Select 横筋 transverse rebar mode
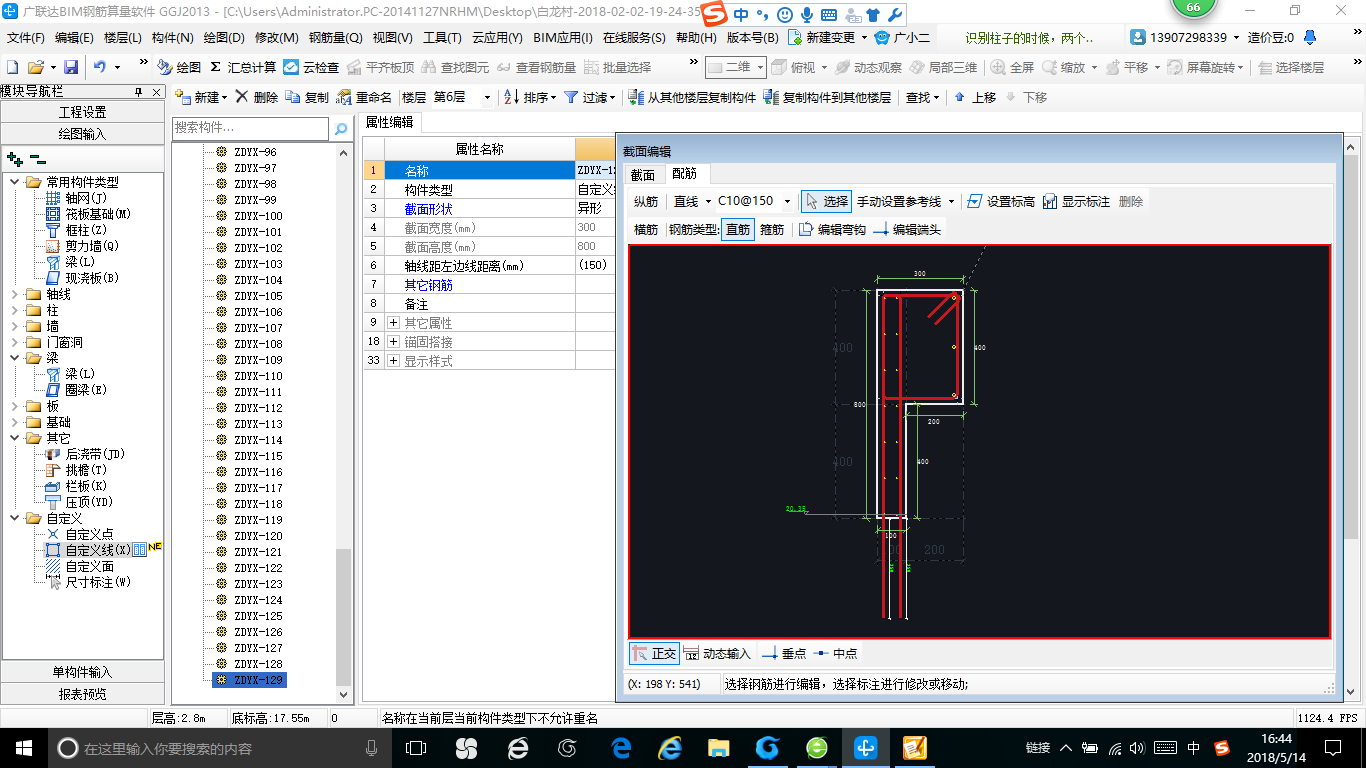Screen dimensions: 1366x768 [646, 229]
